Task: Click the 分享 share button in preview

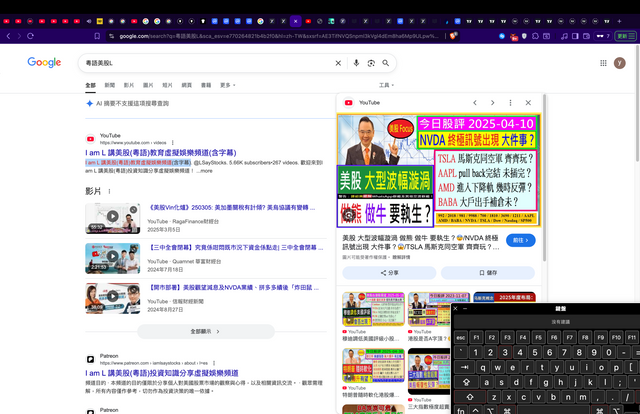Action: pos(389,273)
